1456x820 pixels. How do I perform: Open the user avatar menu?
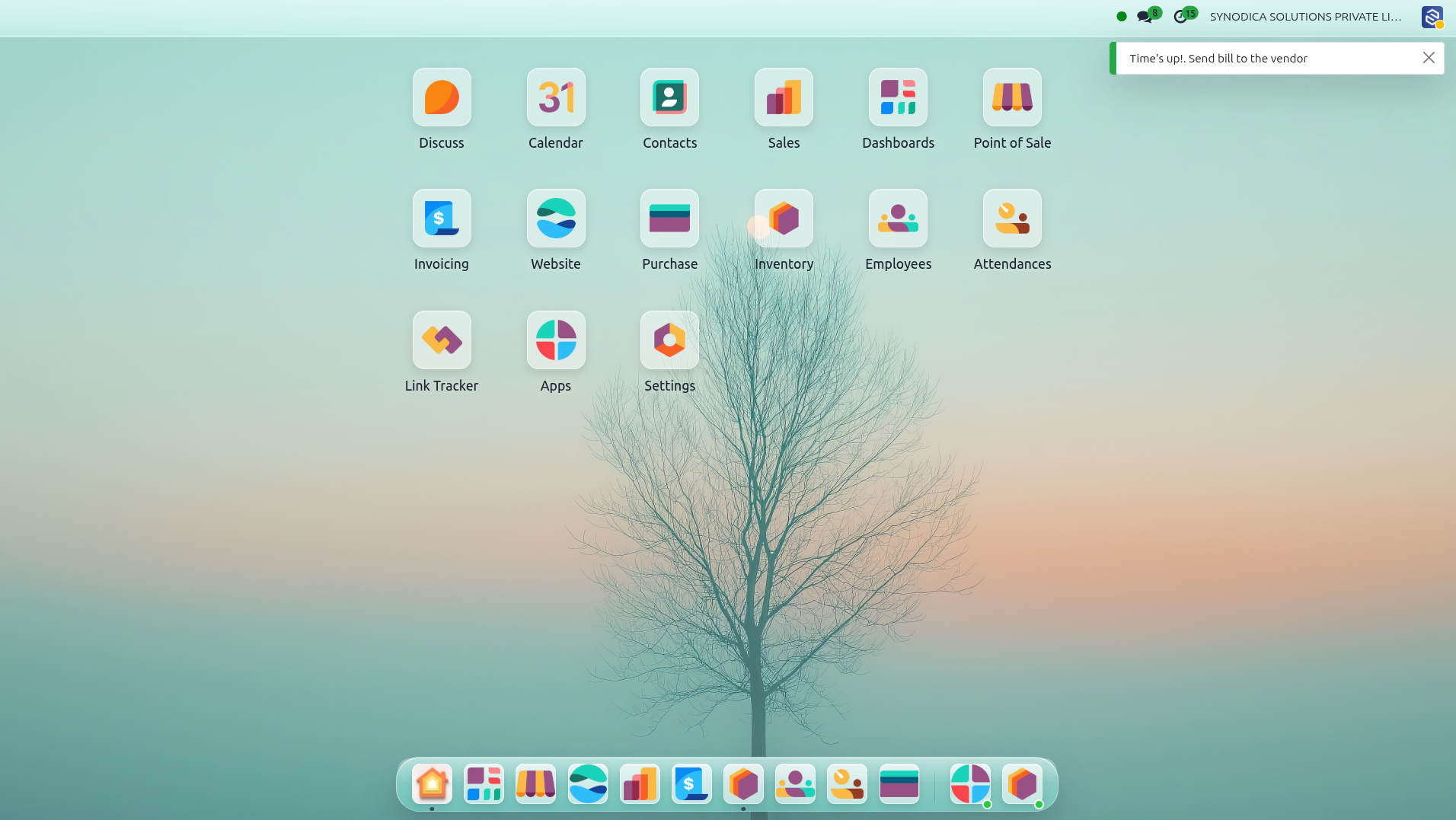point(1432,17)
